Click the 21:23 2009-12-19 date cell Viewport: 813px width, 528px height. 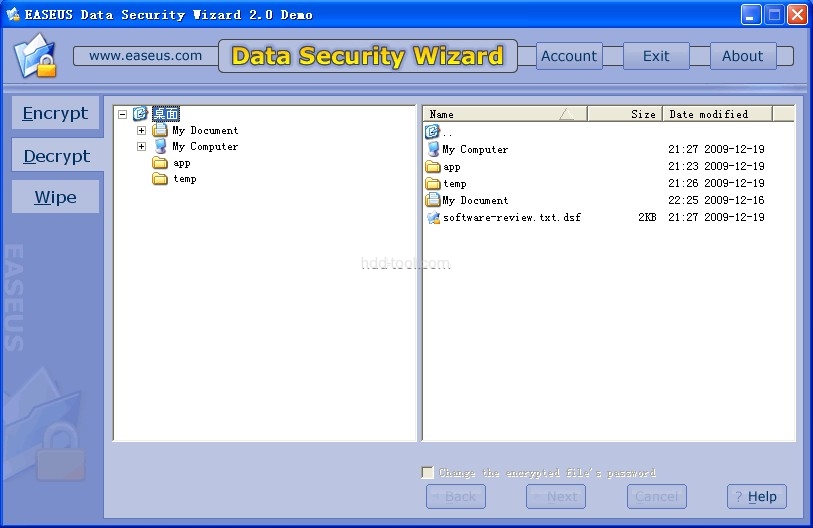pyautogui.click(x=716, y=166)
